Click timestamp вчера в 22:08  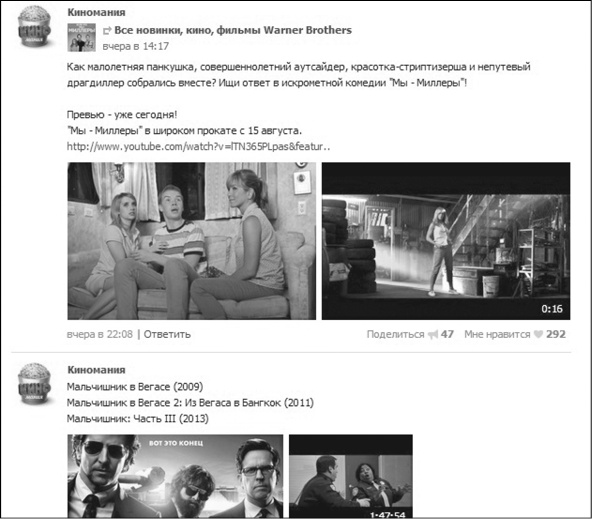tap(100, 334)
